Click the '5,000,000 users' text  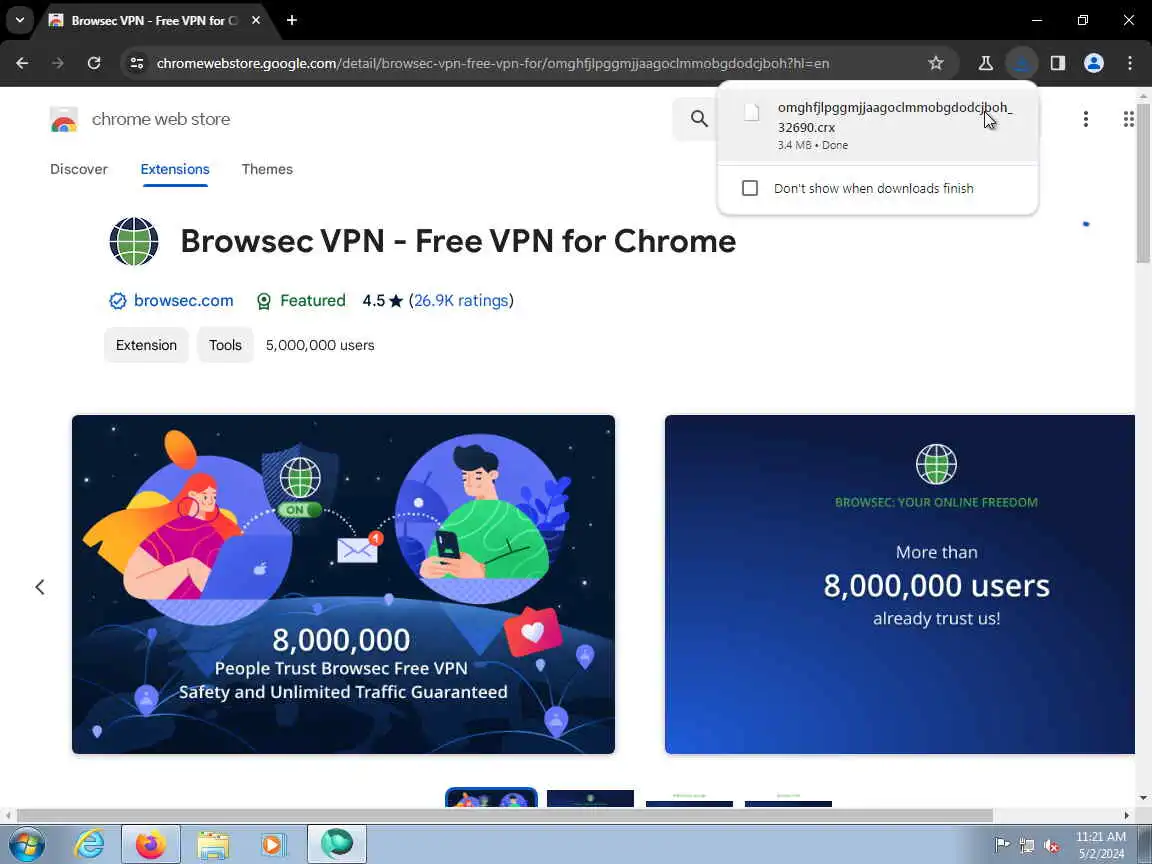pyautogui.click(x=320, y=345)
